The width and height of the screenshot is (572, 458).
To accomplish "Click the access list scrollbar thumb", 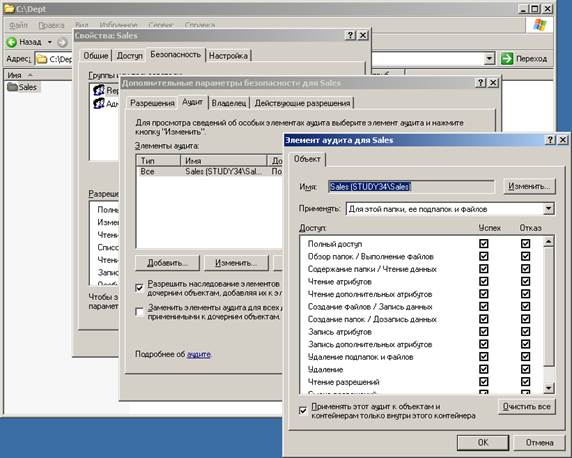I will coord(548,307).
